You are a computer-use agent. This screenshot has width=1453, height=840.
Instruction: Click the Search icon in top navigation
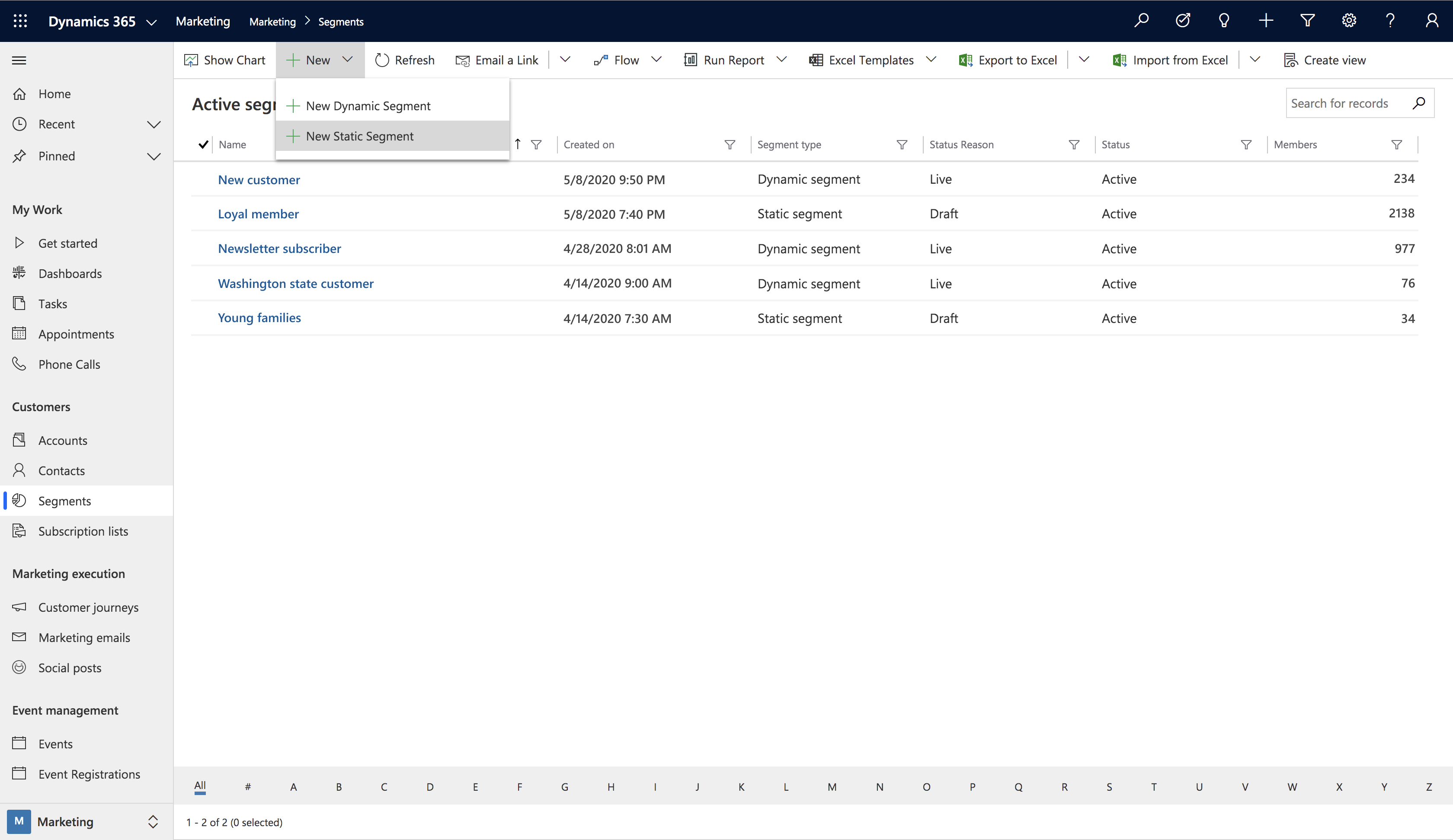1141,20
